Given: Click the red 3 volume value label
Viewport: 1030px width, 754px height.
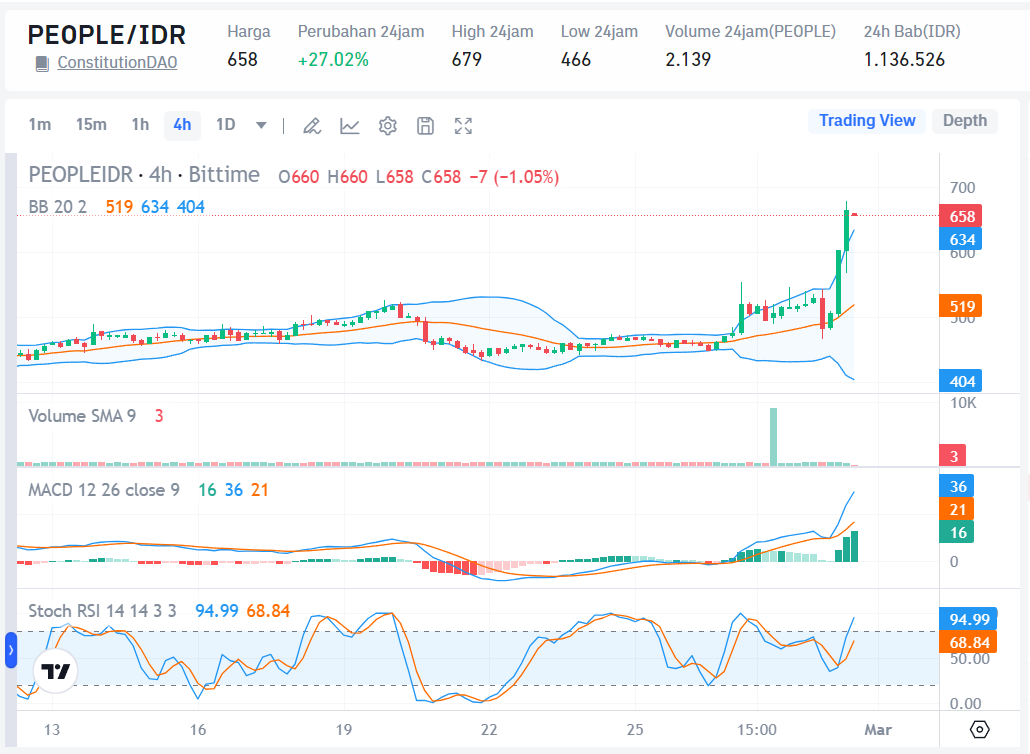Looking at the screenshot, I should click(953, 456).
